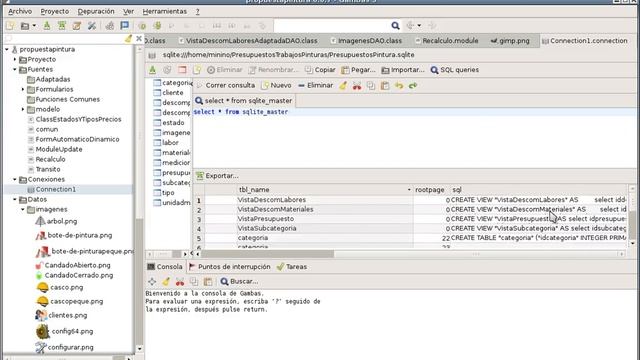The width and height of the screenshot is (640, 360).
Task: Click the SQL queries button
Action: click(x=455, y=70)
